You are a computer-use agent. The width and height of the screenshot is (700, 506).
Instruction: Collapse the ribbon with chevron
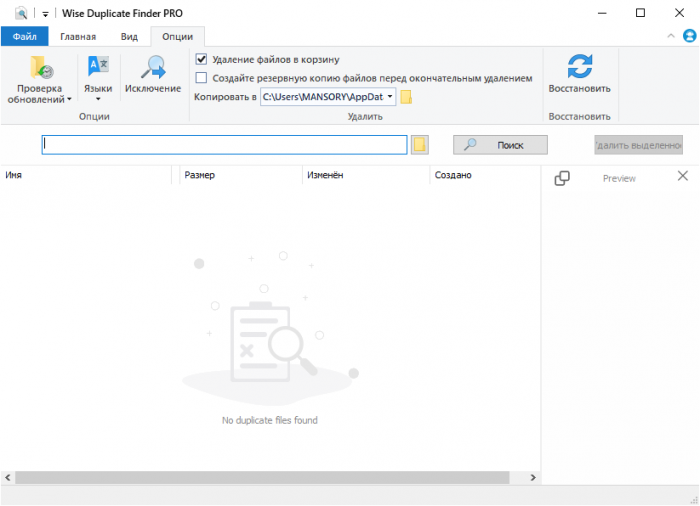[x=671, y=36]
